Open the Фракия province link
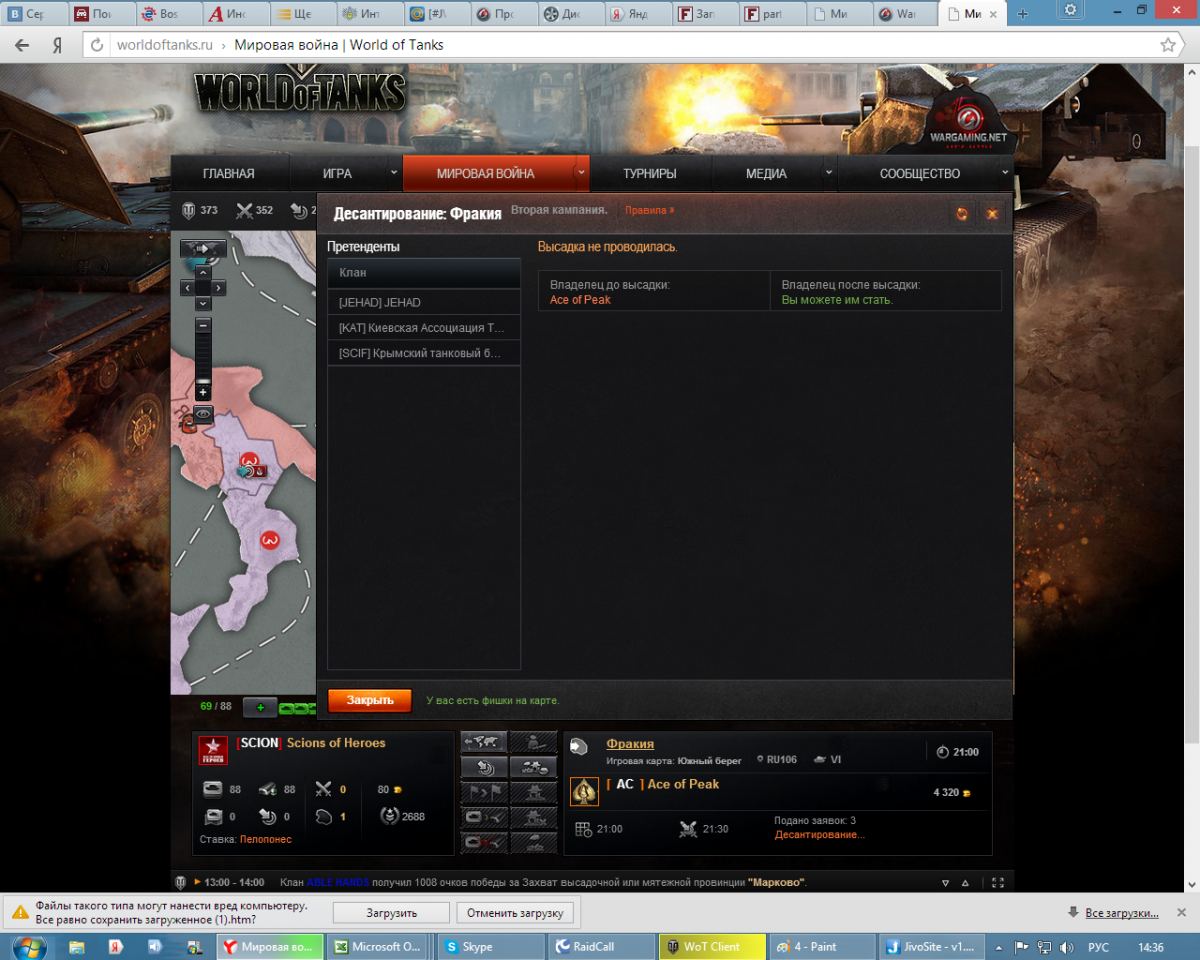Image resolution: width=1200 pixels, height=960 pixels. (630, 743)
